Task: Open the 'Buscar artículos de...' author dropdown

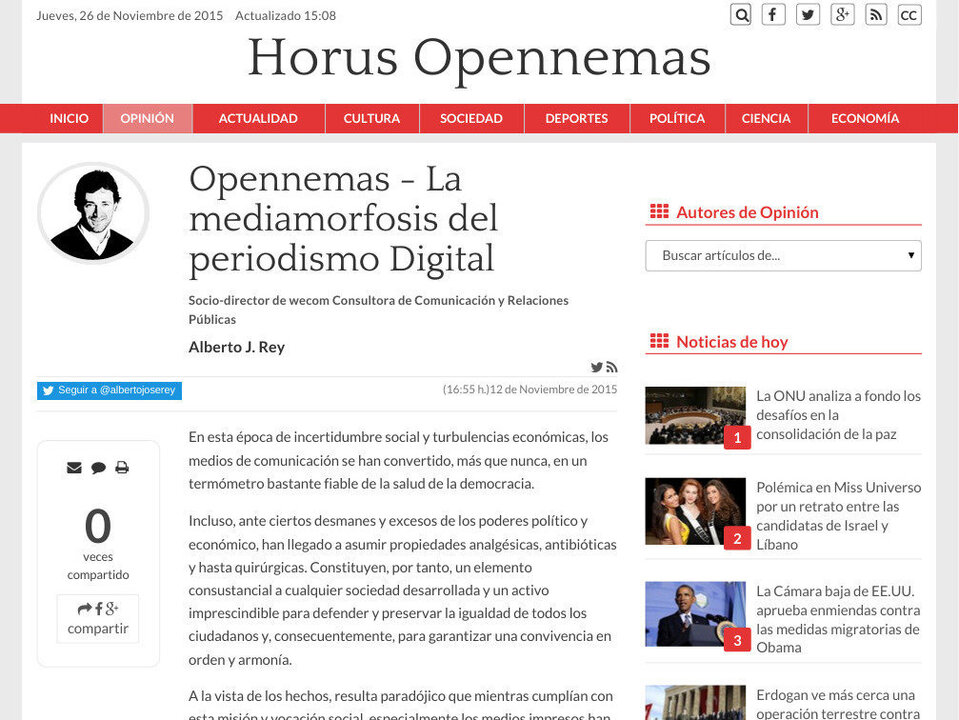Action: click(783, 256)
